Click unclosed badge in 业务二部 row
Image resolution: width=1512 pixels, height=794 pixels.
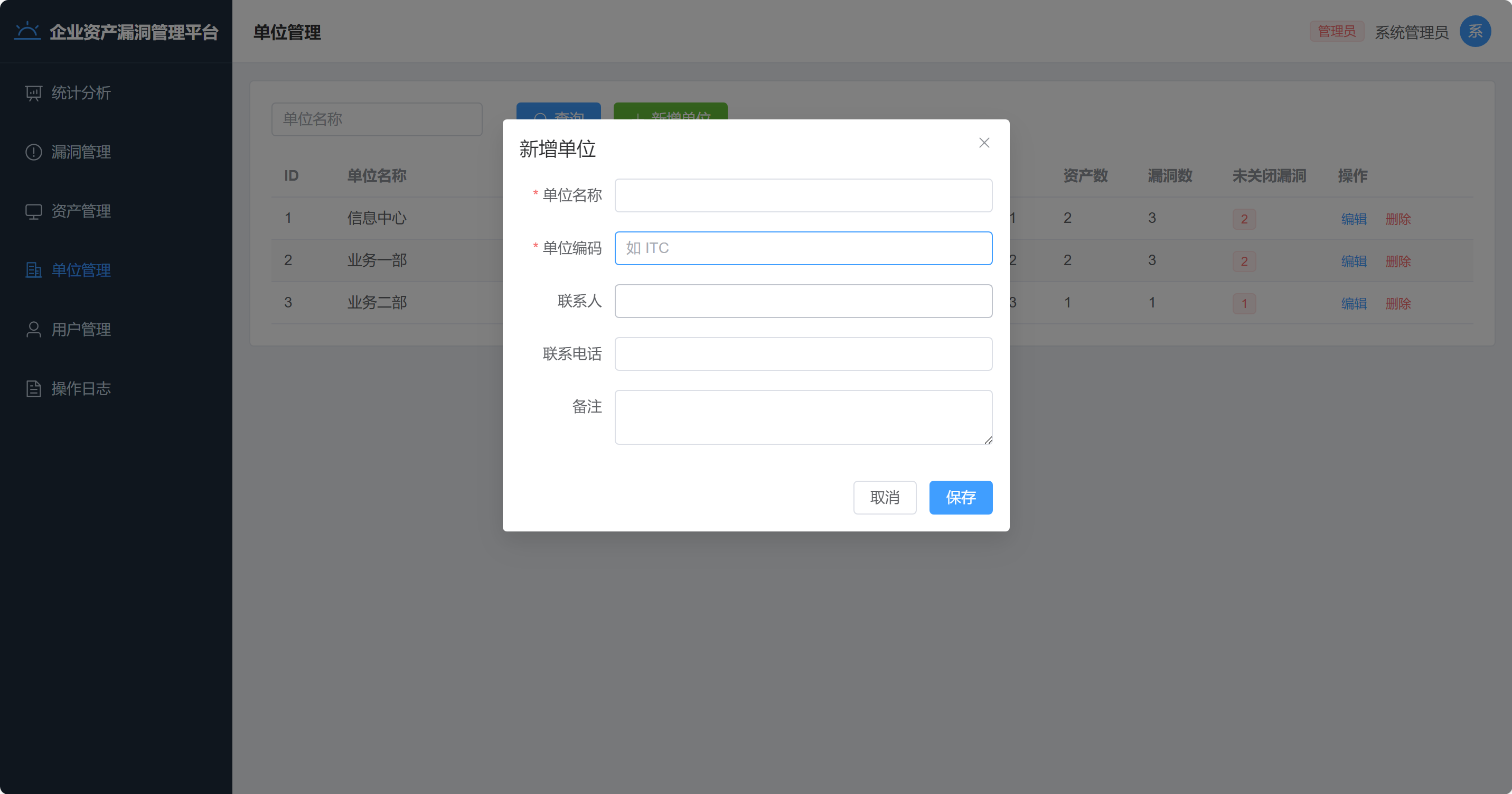pyautogui.click(x=1244, y=304)
